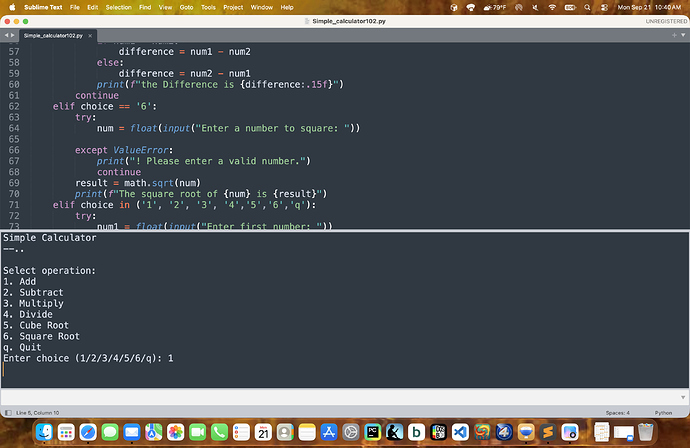Screen dimensions: 690x448
Task: Open the Edit menu
Action: coord(92,7)
